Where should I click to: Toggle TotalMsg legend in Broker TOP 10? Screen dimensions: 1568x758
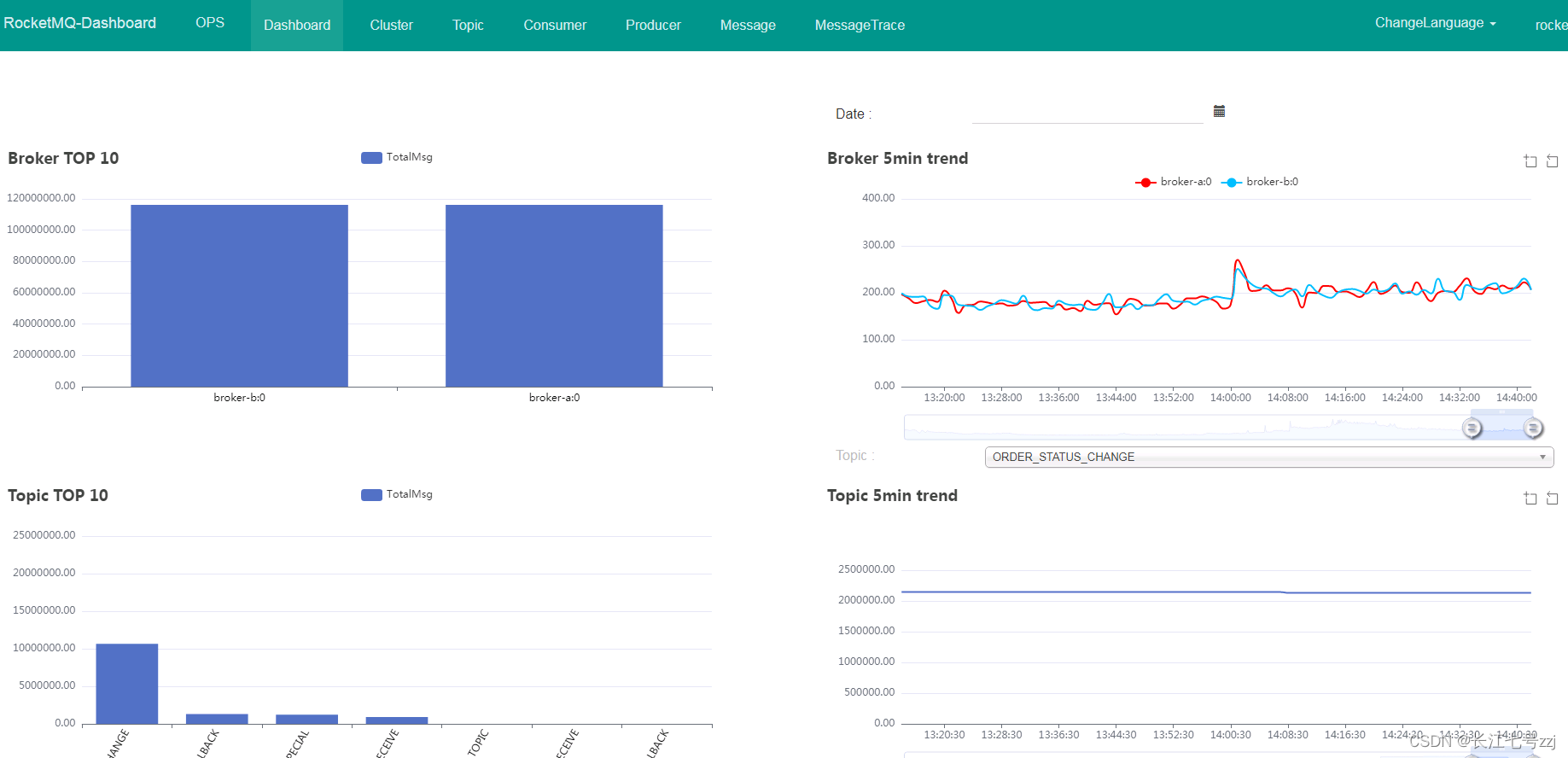(x=397, y=157)
